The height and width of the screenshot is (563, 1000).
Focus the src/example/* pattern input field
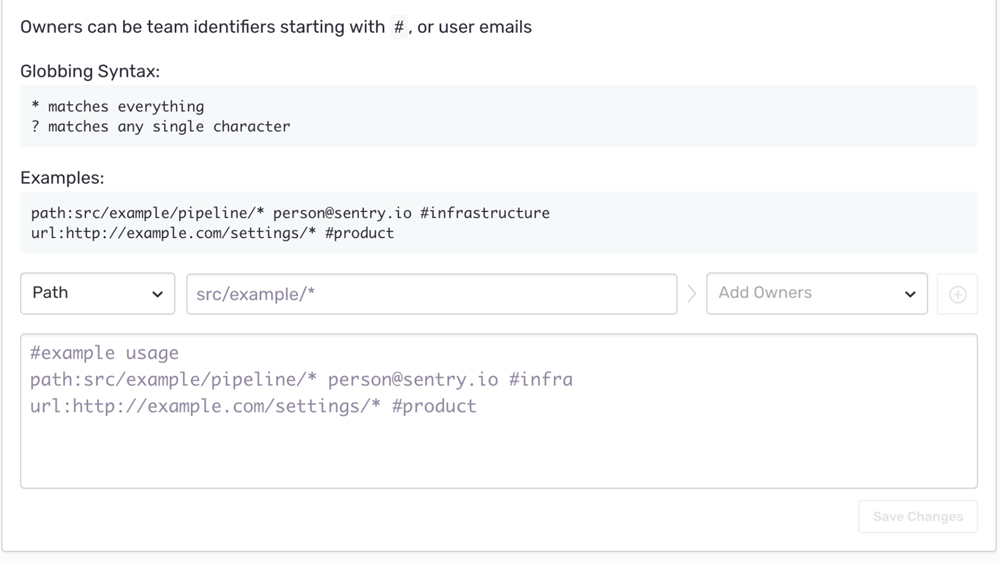431,294
